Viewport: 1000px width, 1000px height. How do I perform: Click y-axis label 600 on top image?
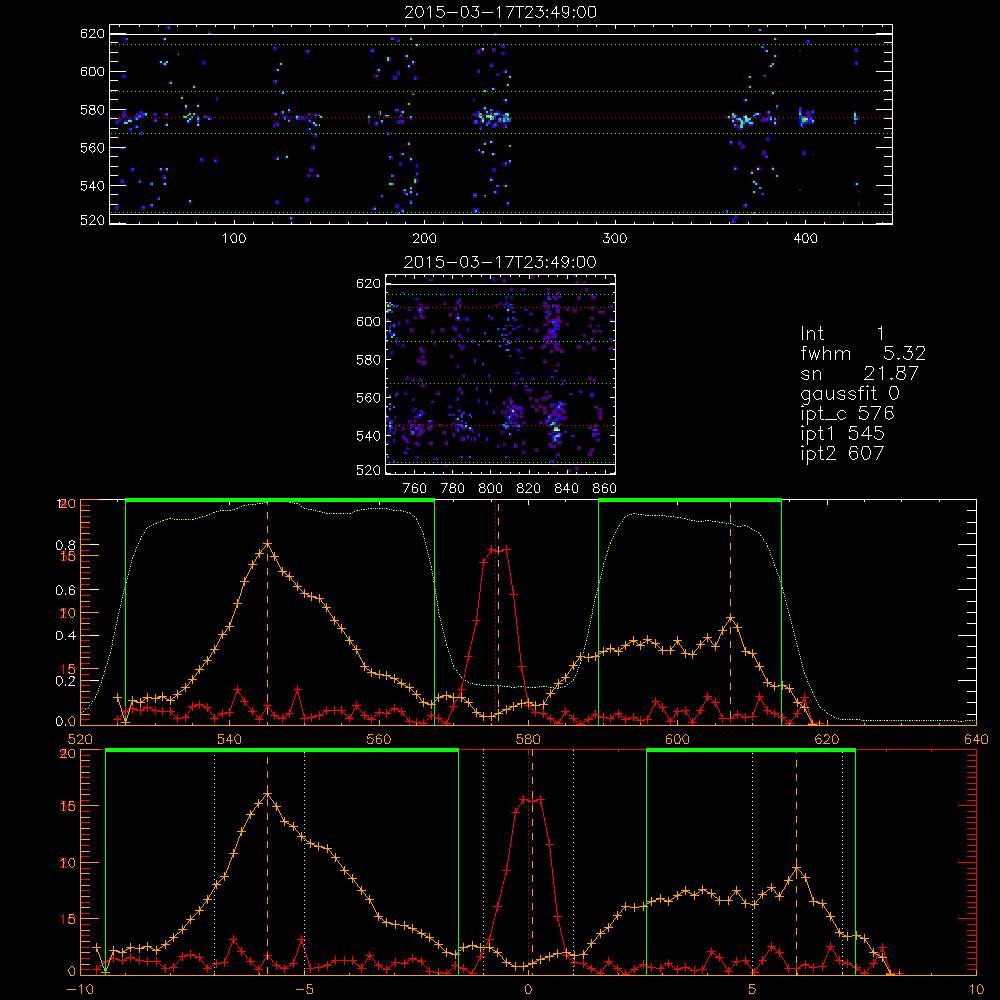coord(92,71)
